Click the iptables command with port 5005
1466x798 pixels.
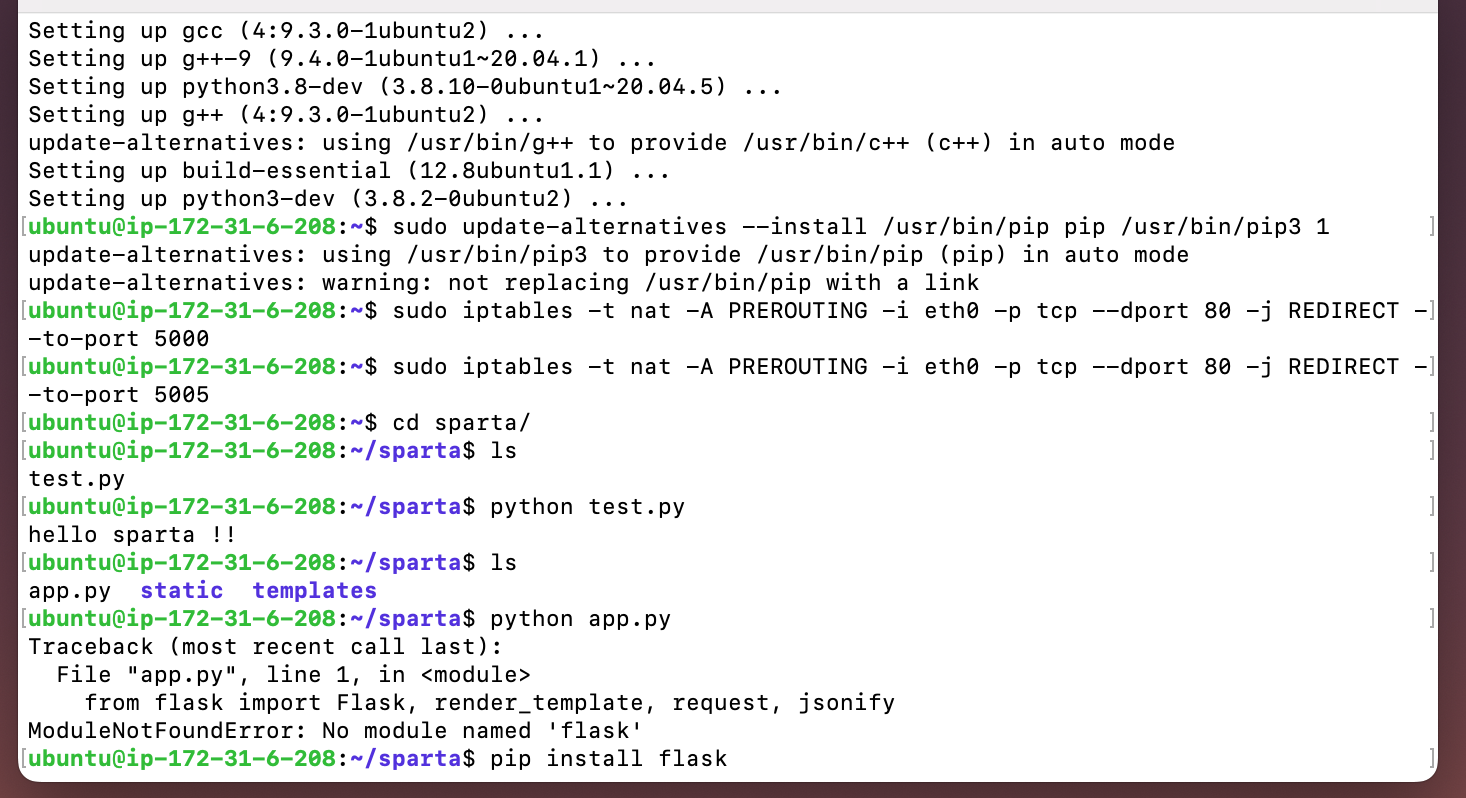728,381
